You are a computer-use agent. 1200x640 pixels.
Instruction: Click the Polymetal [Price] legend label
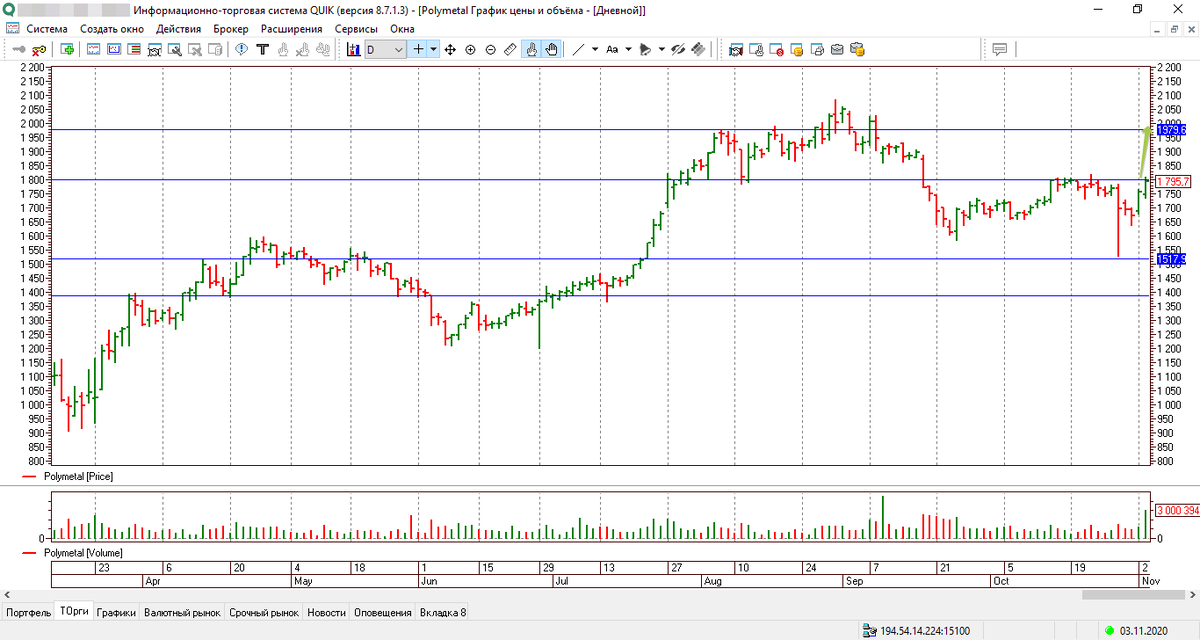click(78, 478)
